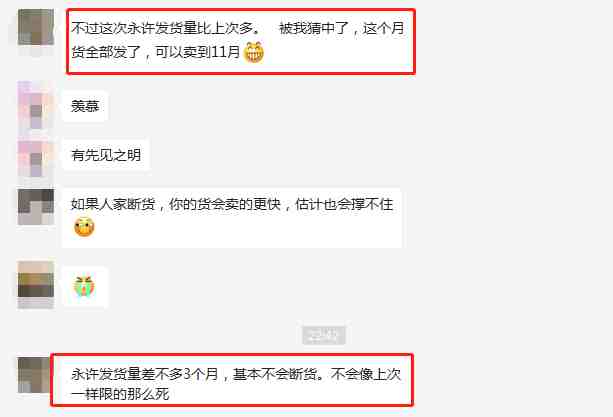Image resolution: width=613 pixels, height=417 pixels.
Task: Select the "羡慕" message bubble
Action: [x=85, y=106]
